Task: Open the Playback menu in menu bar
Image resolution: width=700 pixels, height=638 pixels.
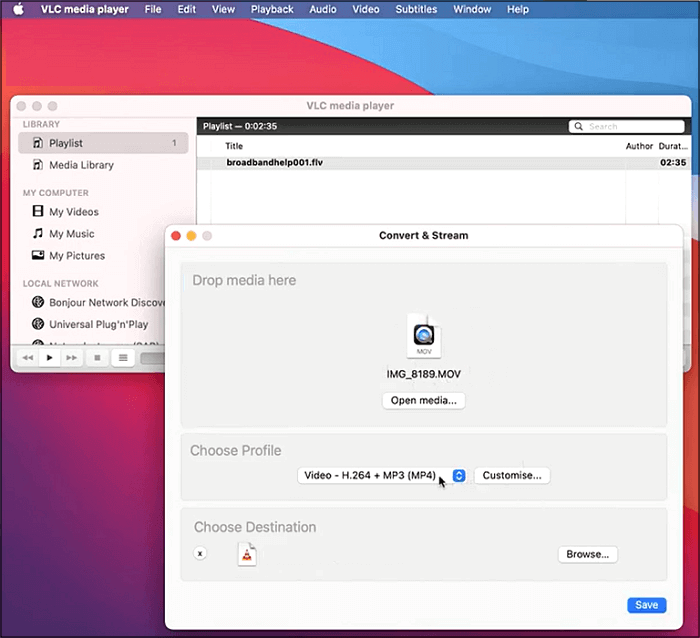Action: coord(272,9)
